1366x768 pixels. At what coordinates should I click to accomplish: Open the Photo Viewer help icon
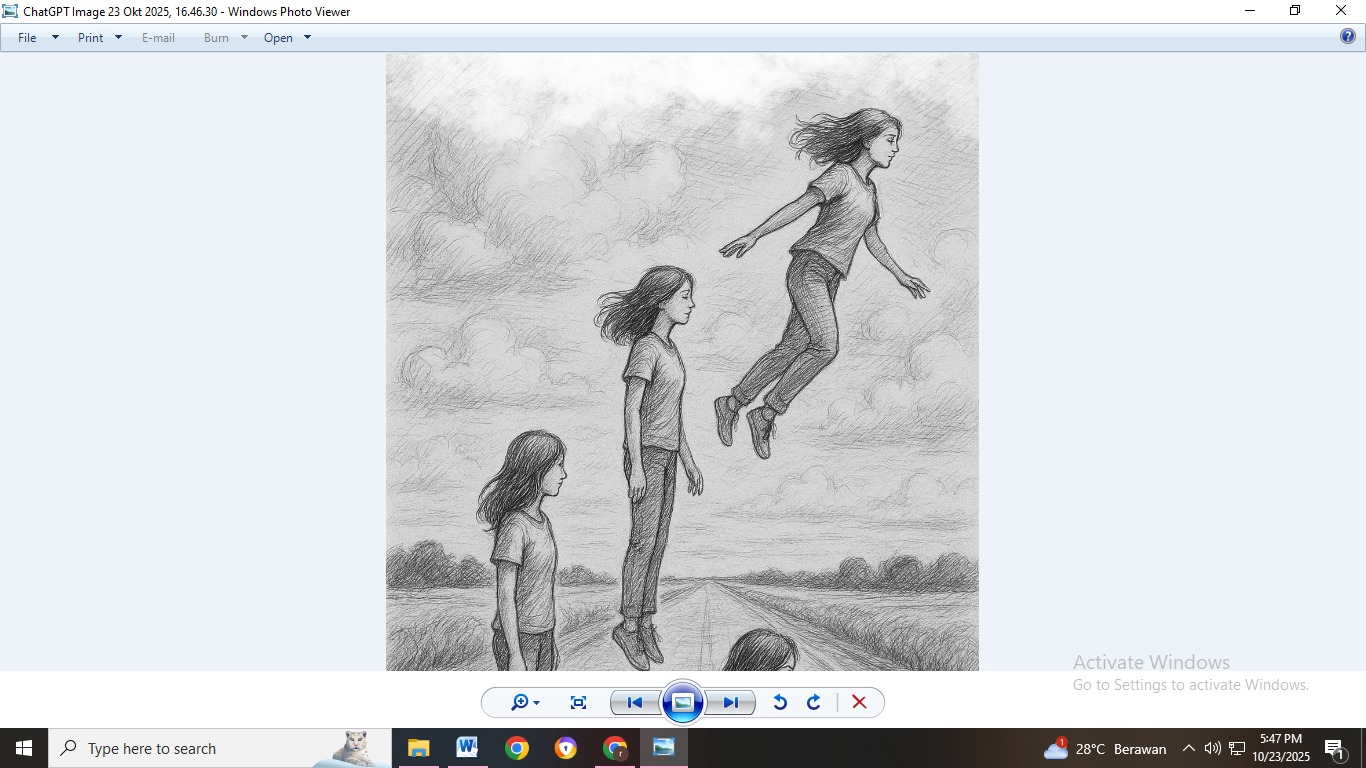click(1348, 37)
